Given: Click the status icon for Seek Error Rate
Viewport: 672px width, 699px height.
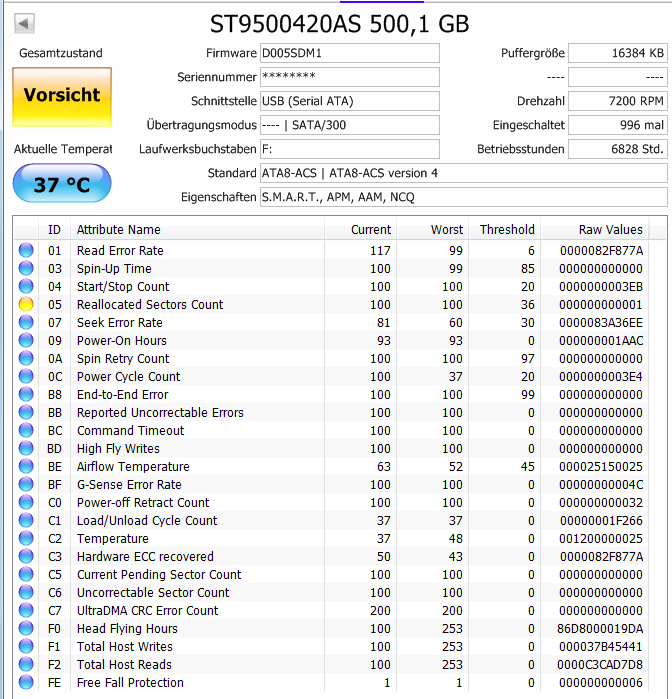Looking at the screenshot, I should pos(26,322).
